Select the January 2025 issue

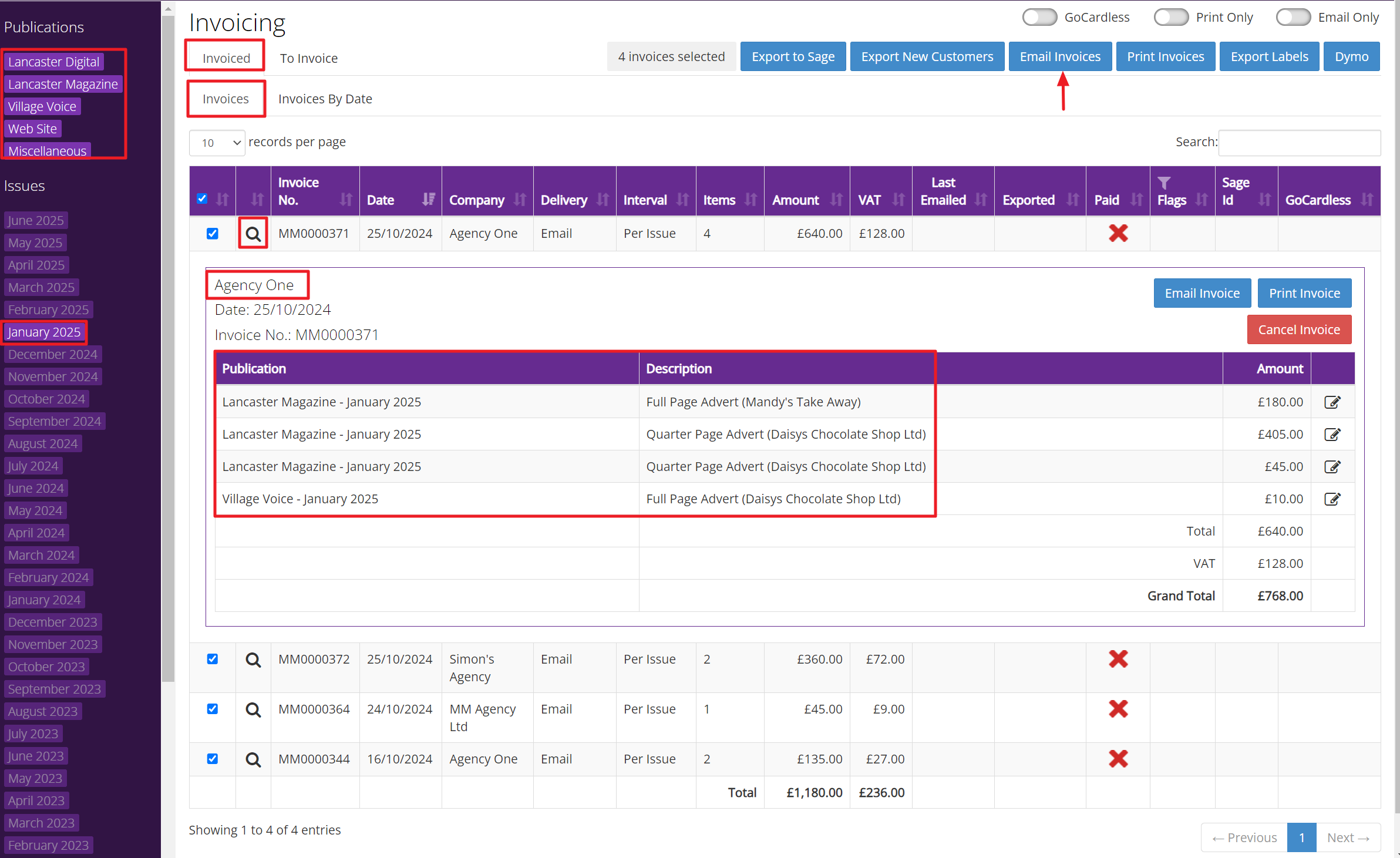click(x=44, y=332)
